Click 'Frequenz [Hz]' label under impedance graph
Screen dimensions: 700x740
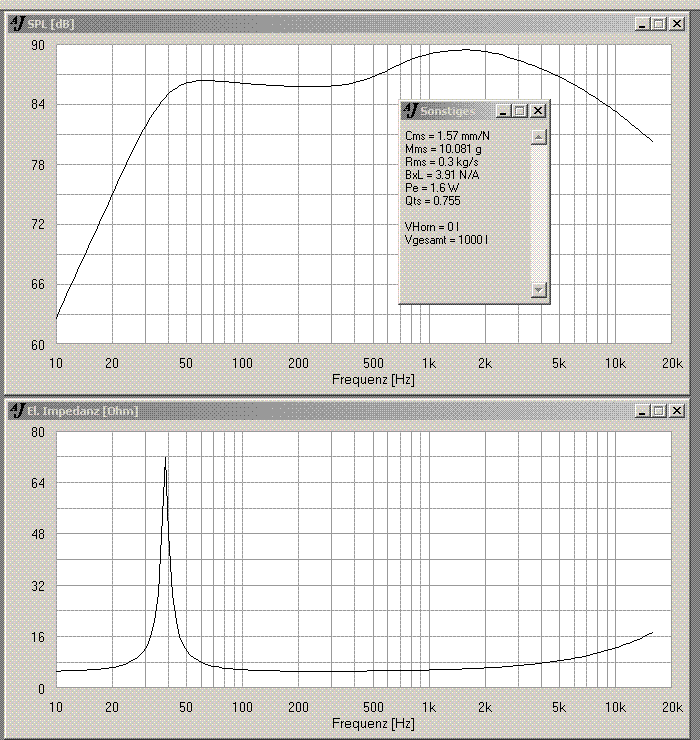373,723
